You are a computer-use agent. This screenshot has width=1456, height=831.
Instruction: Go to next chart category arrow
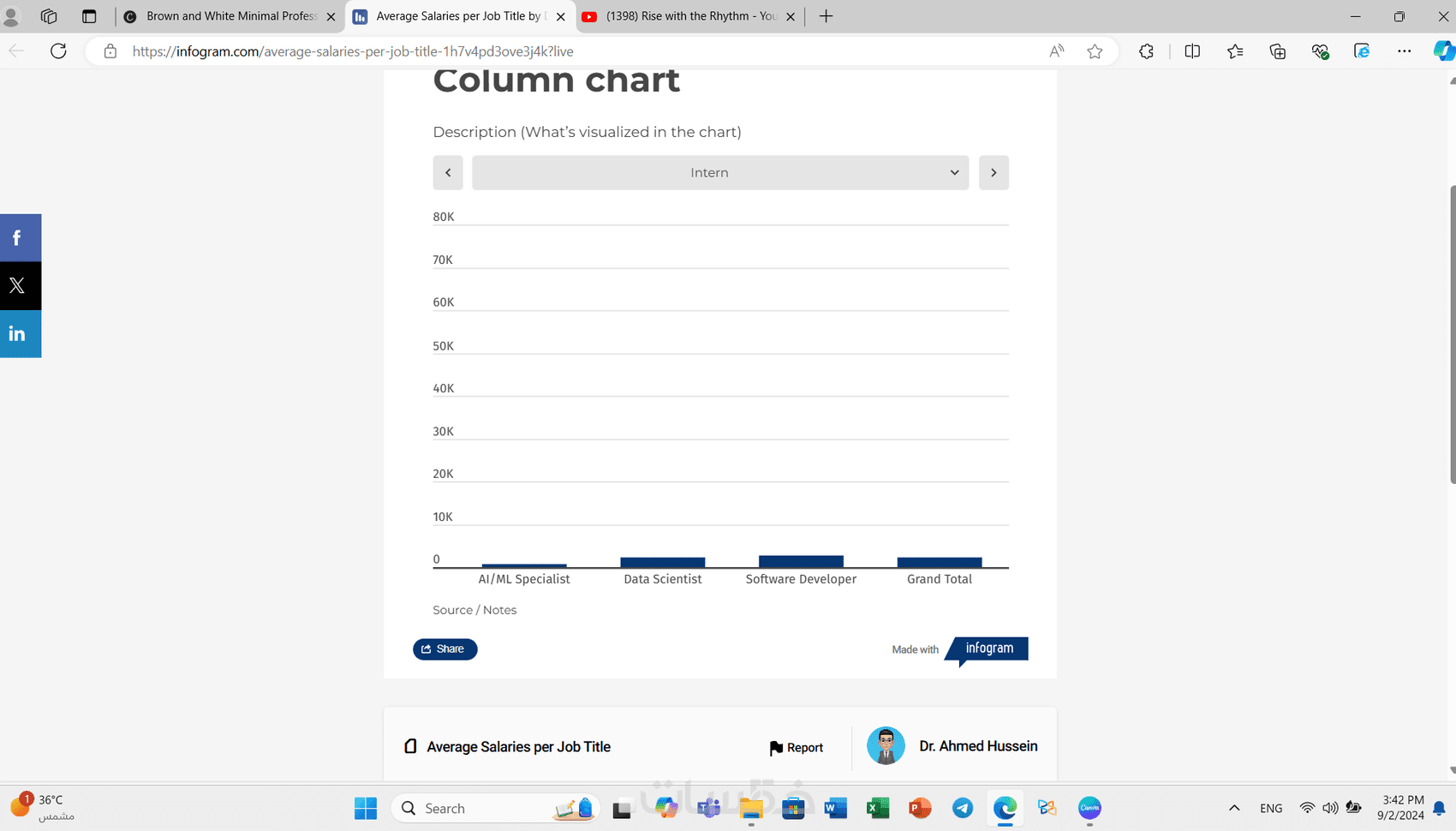(994, 173)
